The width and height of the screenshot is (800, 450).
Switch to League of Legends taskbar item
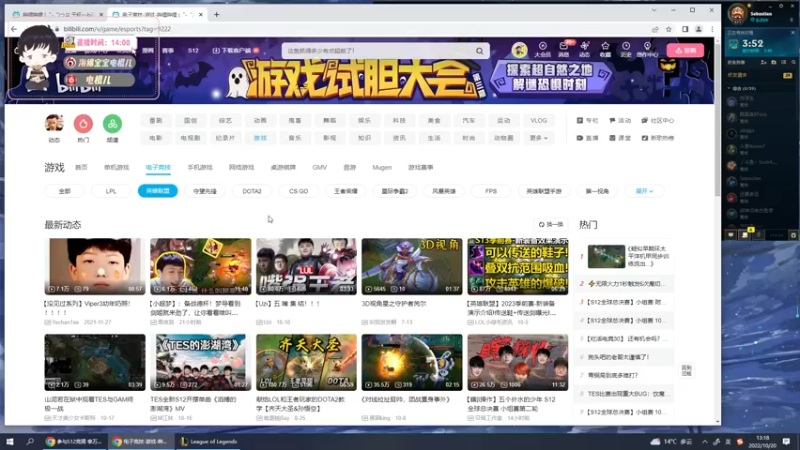(x=209, y=442)
